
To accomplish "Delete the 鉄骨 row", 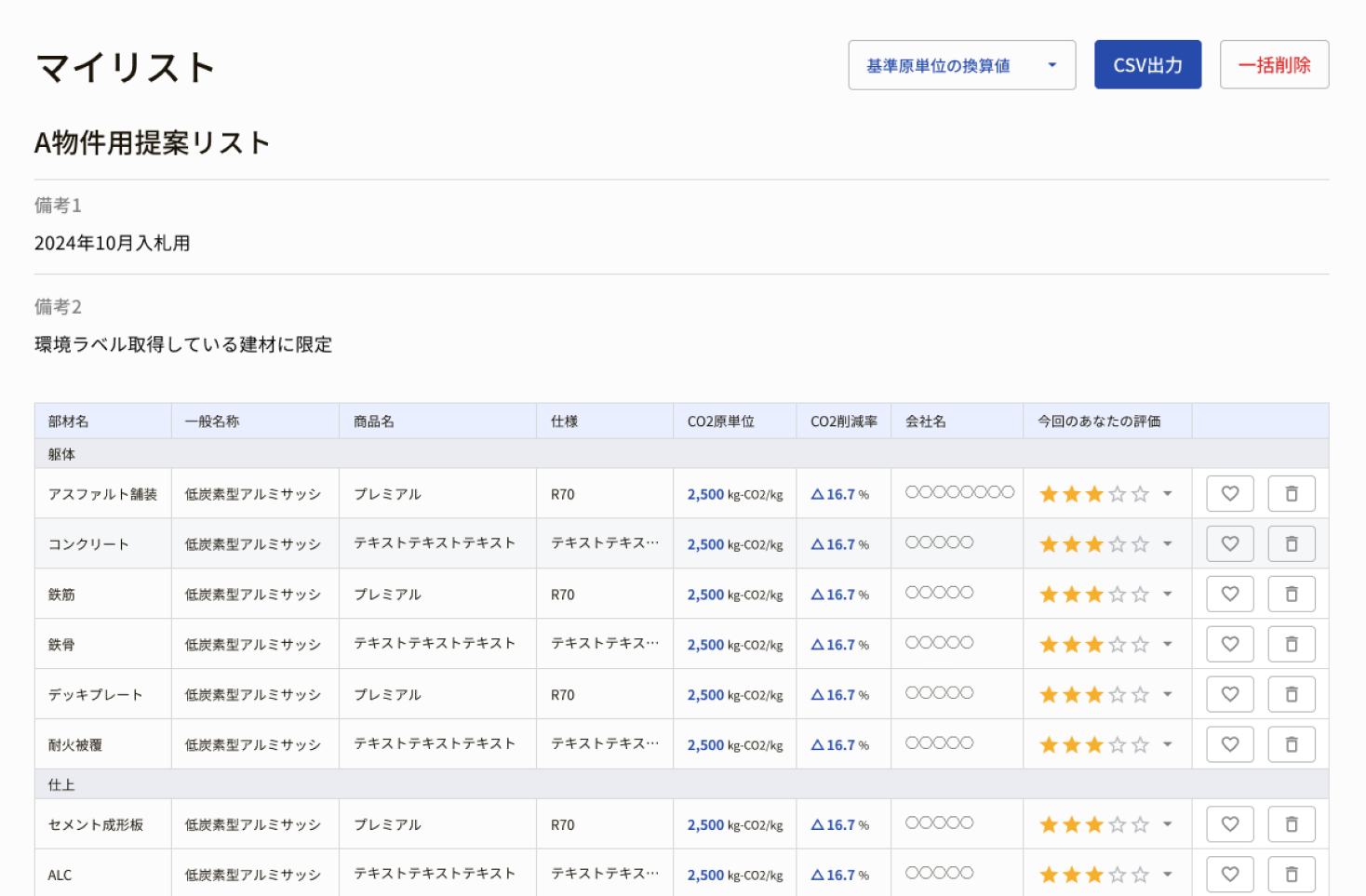I will tap(1292, 645).
